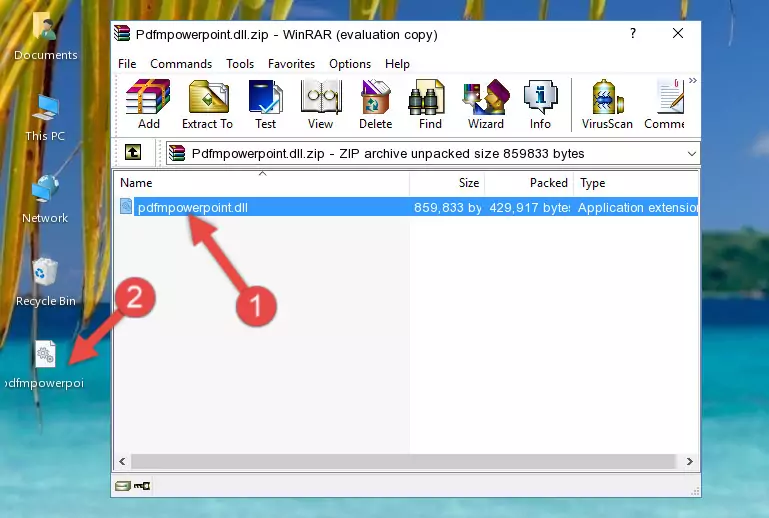Close the WinRAR window

pyautogui.click(x=678, y=33)
